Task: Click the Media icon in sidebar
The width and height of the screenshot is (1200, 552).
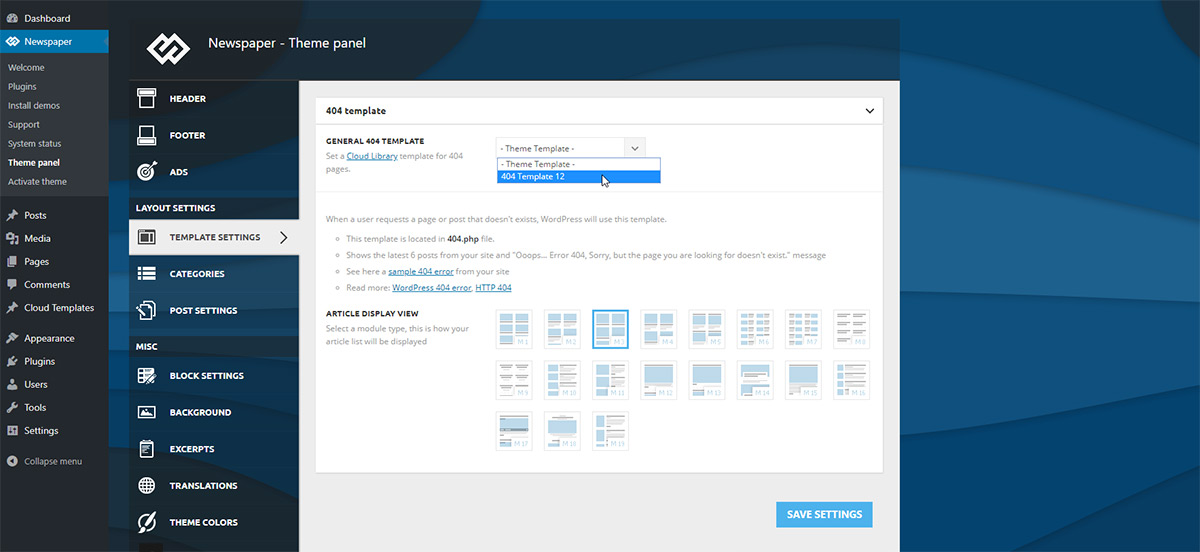Action: click(12, 239)
